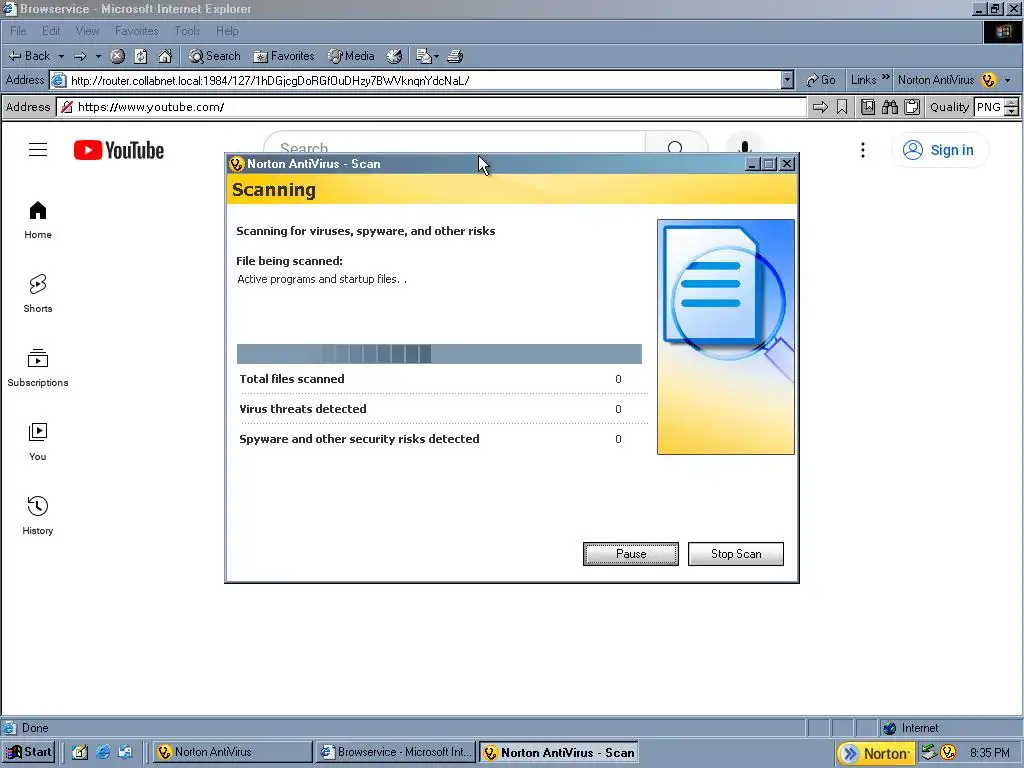Viewport: 1024px width, 768px height.
Task: Click the Browservice binoculars find icon
Action: coord(889,107)
